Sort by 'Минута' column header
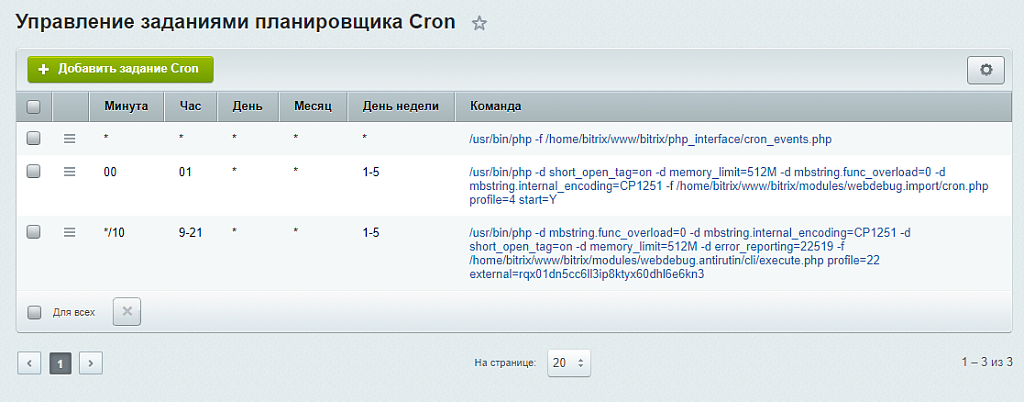 tap(126, 106)
